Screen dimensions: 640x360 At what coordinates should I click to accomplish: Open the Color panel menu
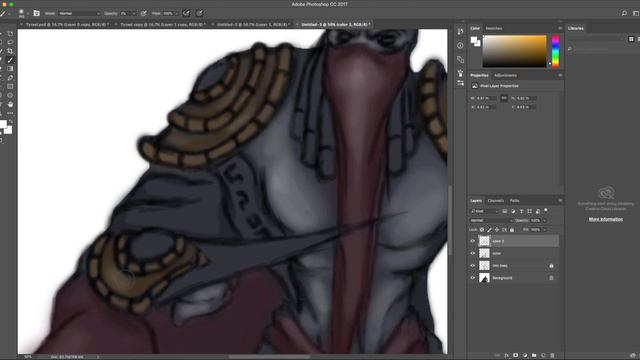tap(560, 28)
